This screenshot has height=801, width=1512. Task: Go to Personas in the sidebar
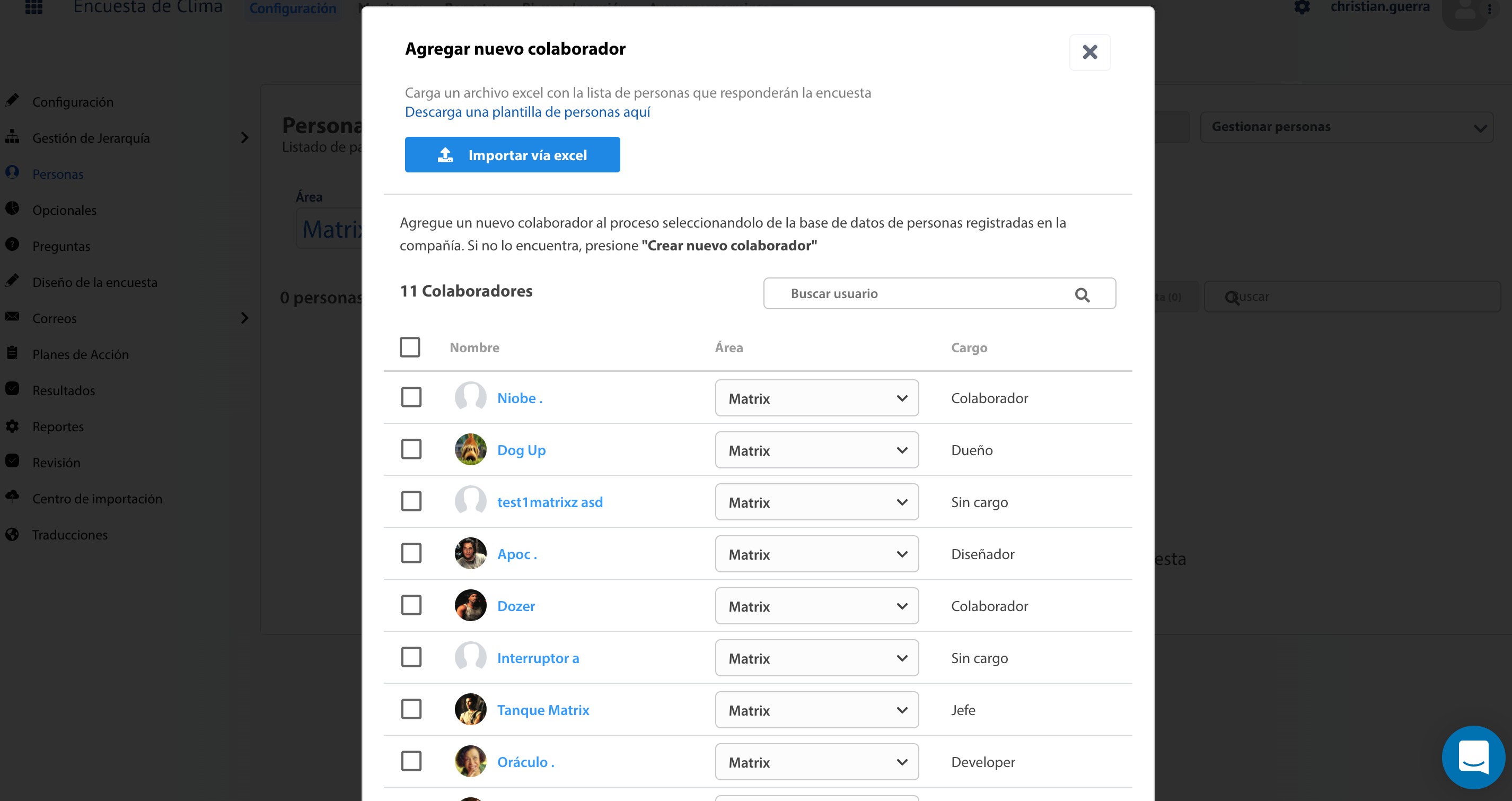(57, 175)
